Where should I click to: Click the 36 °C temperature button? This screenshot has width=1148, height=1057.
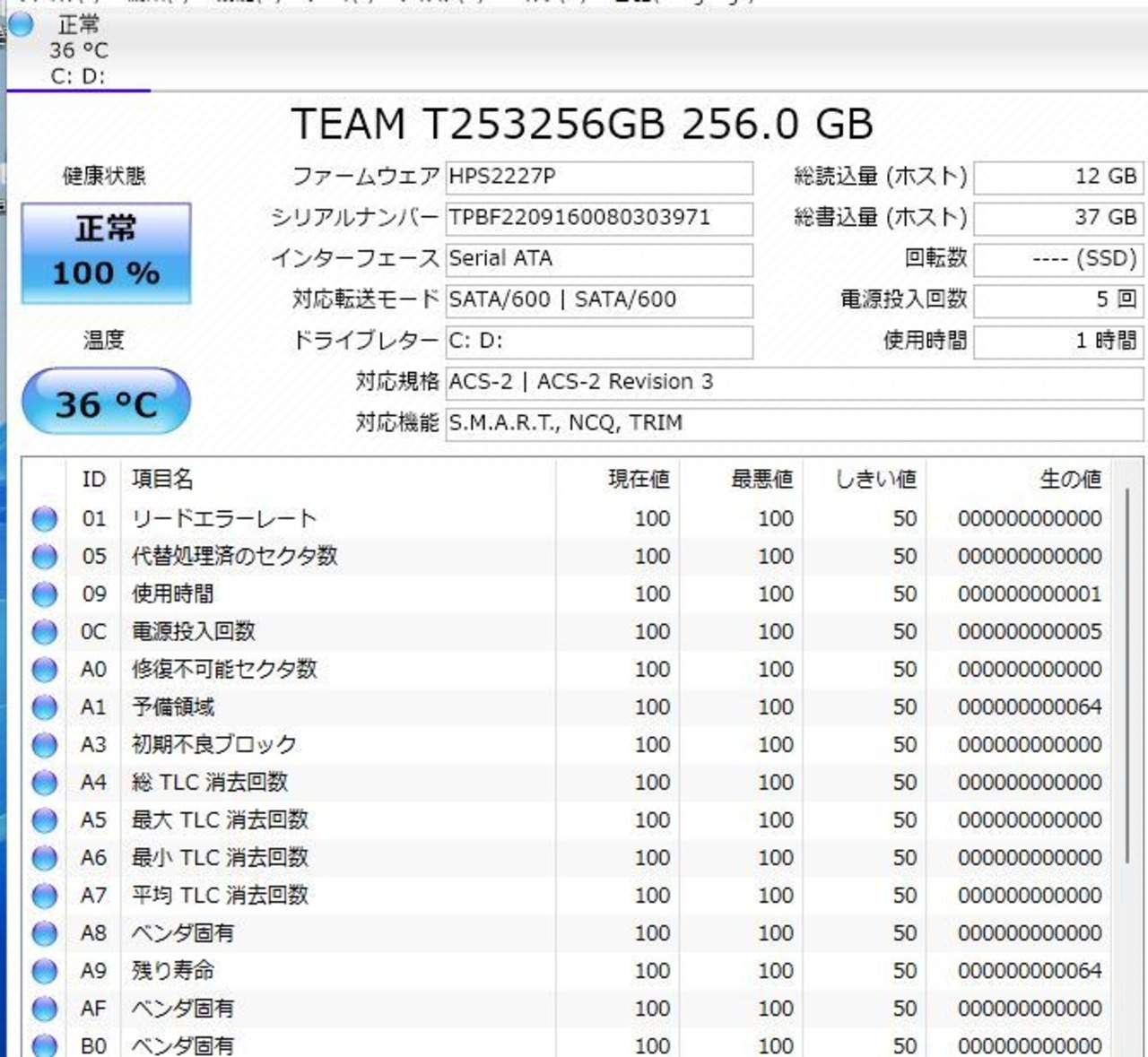(106, 403)
